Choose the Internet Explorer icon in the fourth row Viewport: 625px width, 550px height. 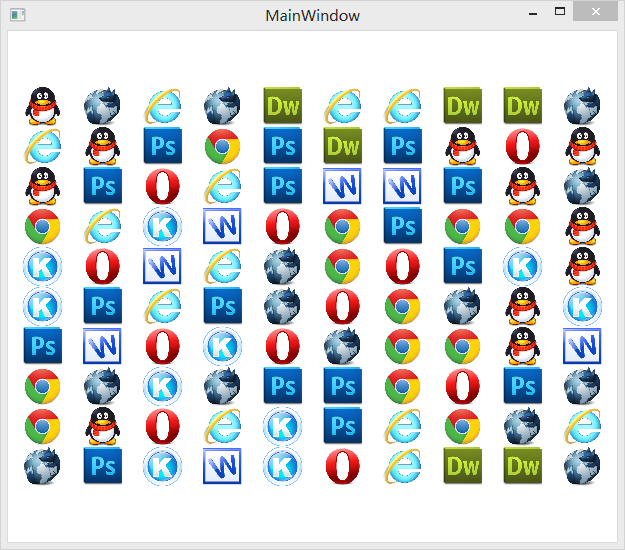point(102,226)
